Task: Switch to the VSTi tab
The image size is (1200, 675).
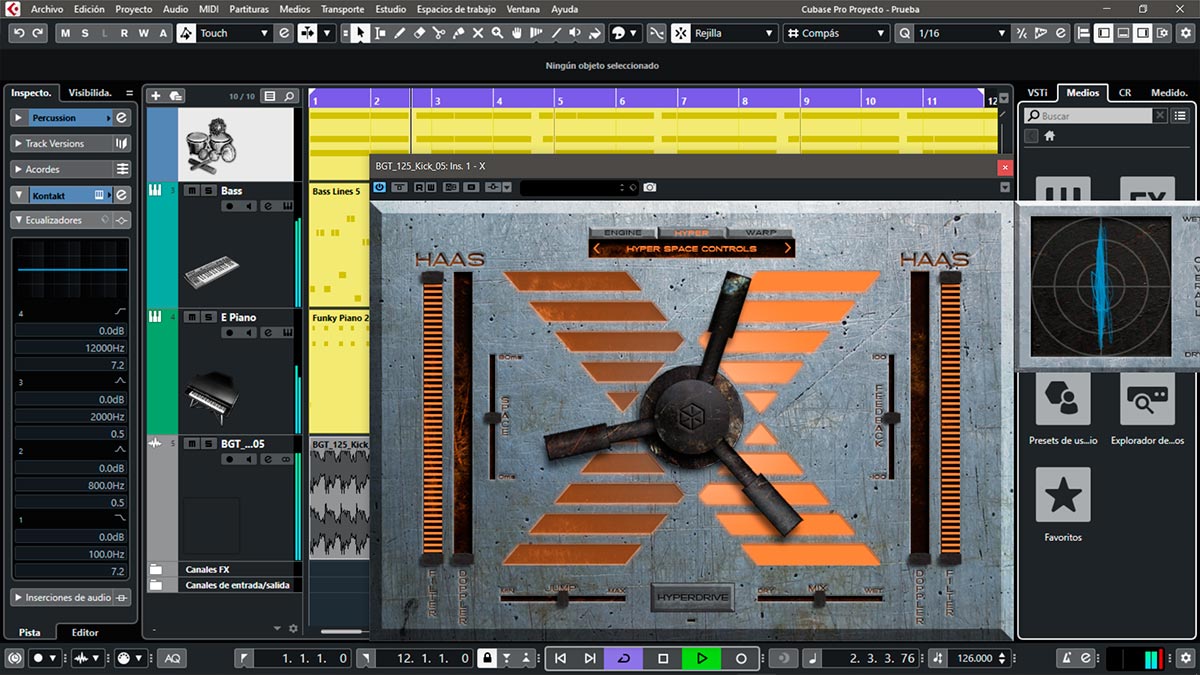Action: [x=1037, y=93]
